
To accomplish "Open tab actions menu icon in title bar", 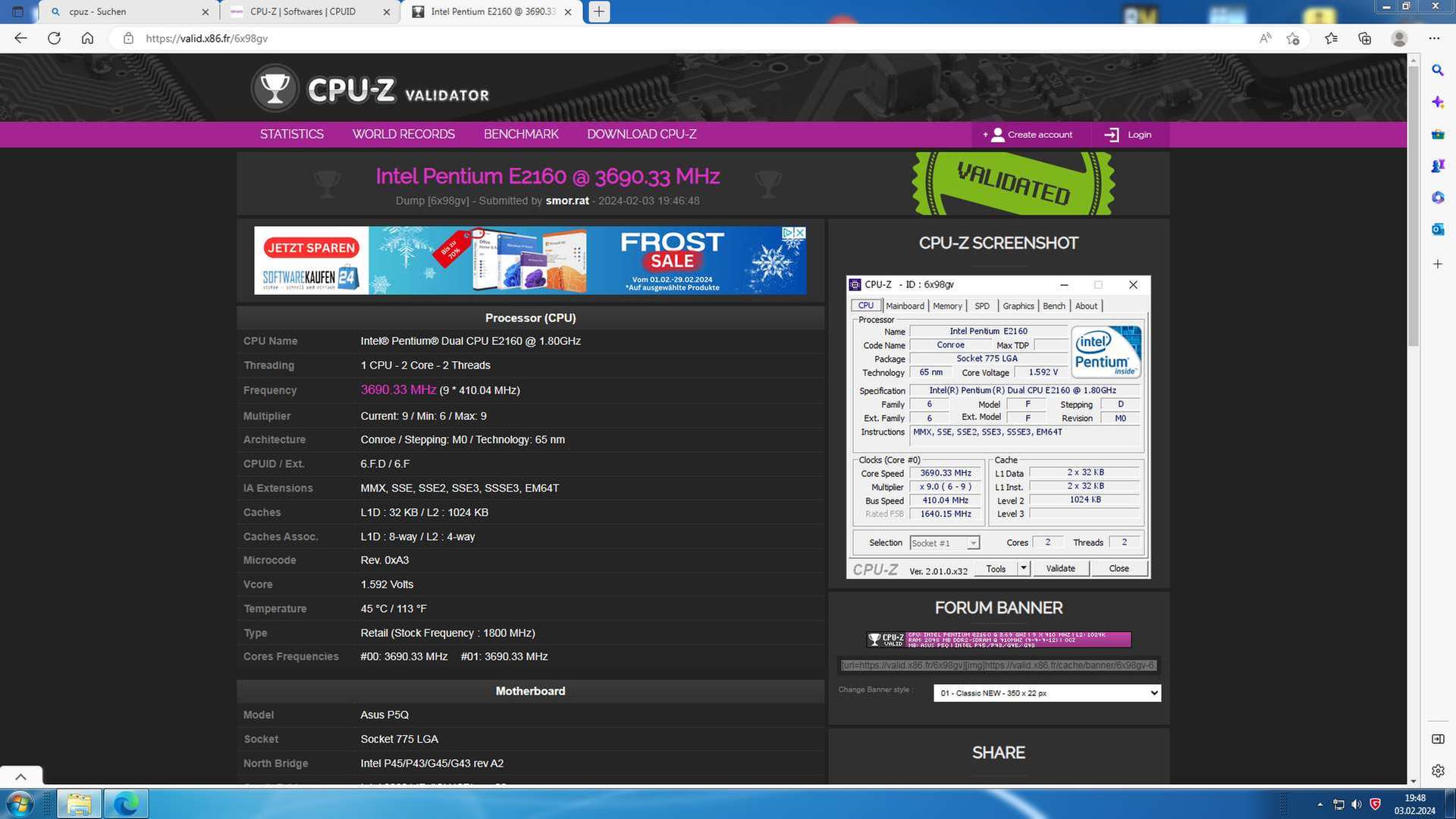I will [18, 11].
